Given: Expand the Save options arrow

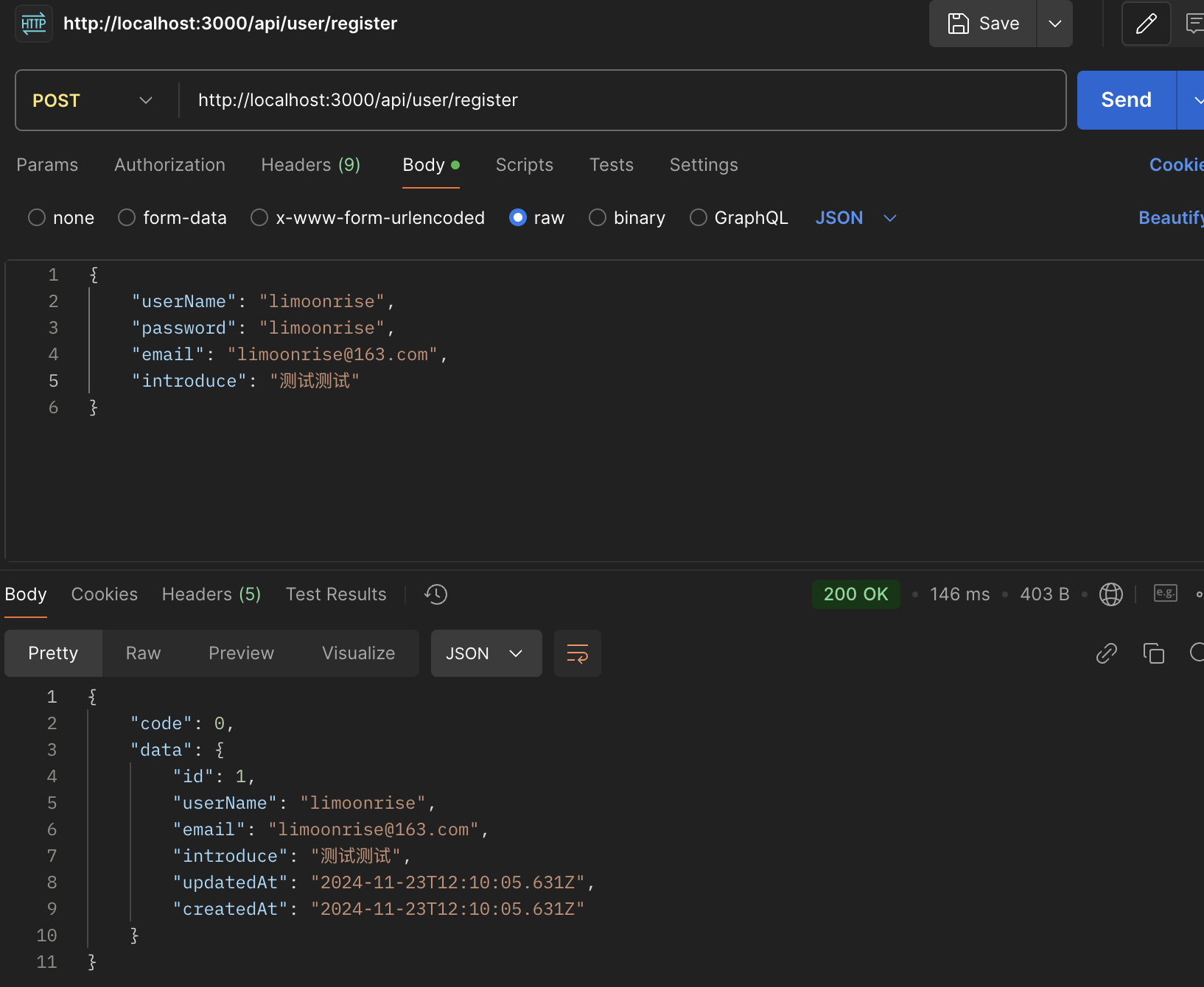Looking at the screenshot, I should (x=1055, y=24).
